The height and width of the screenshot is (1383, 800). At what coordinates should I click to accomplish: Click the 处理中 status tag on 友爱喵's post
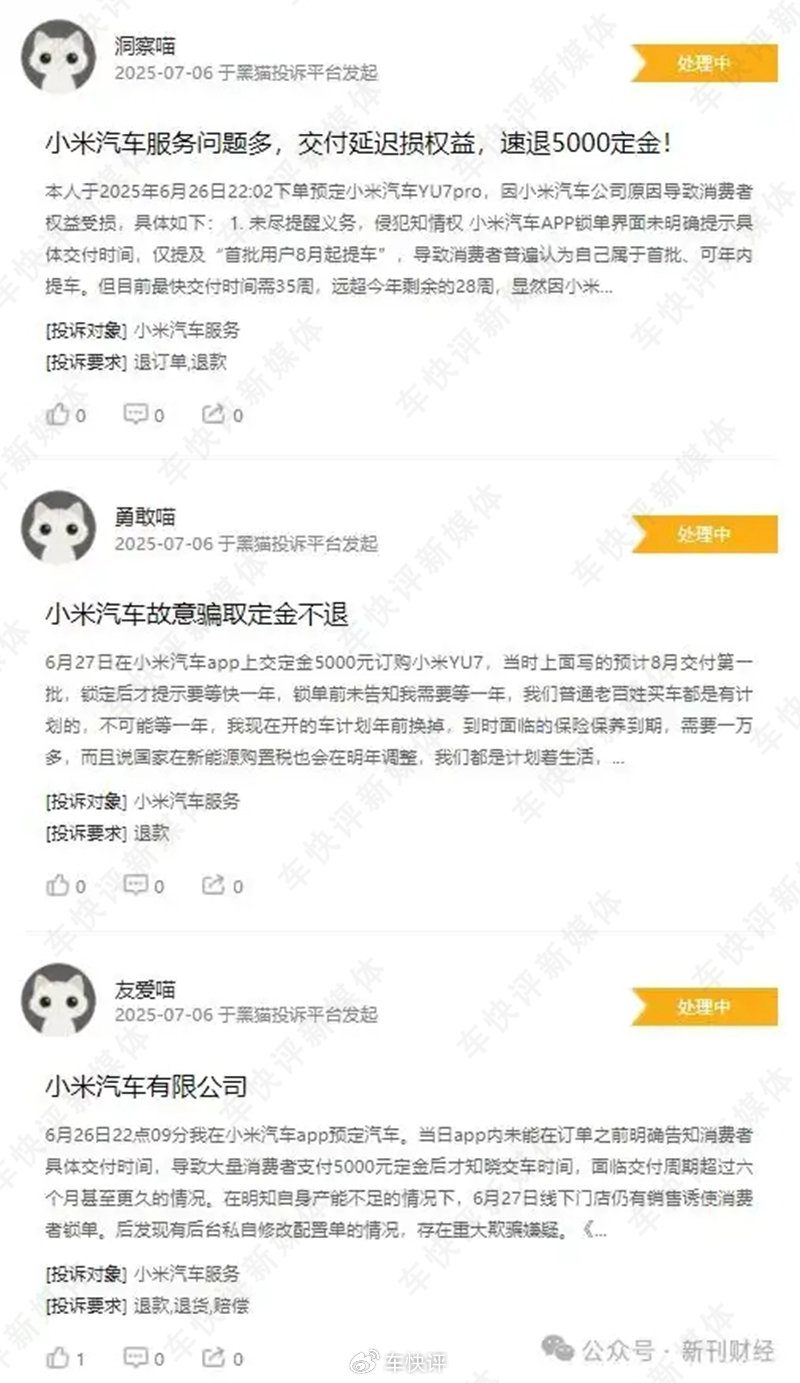704,1006
